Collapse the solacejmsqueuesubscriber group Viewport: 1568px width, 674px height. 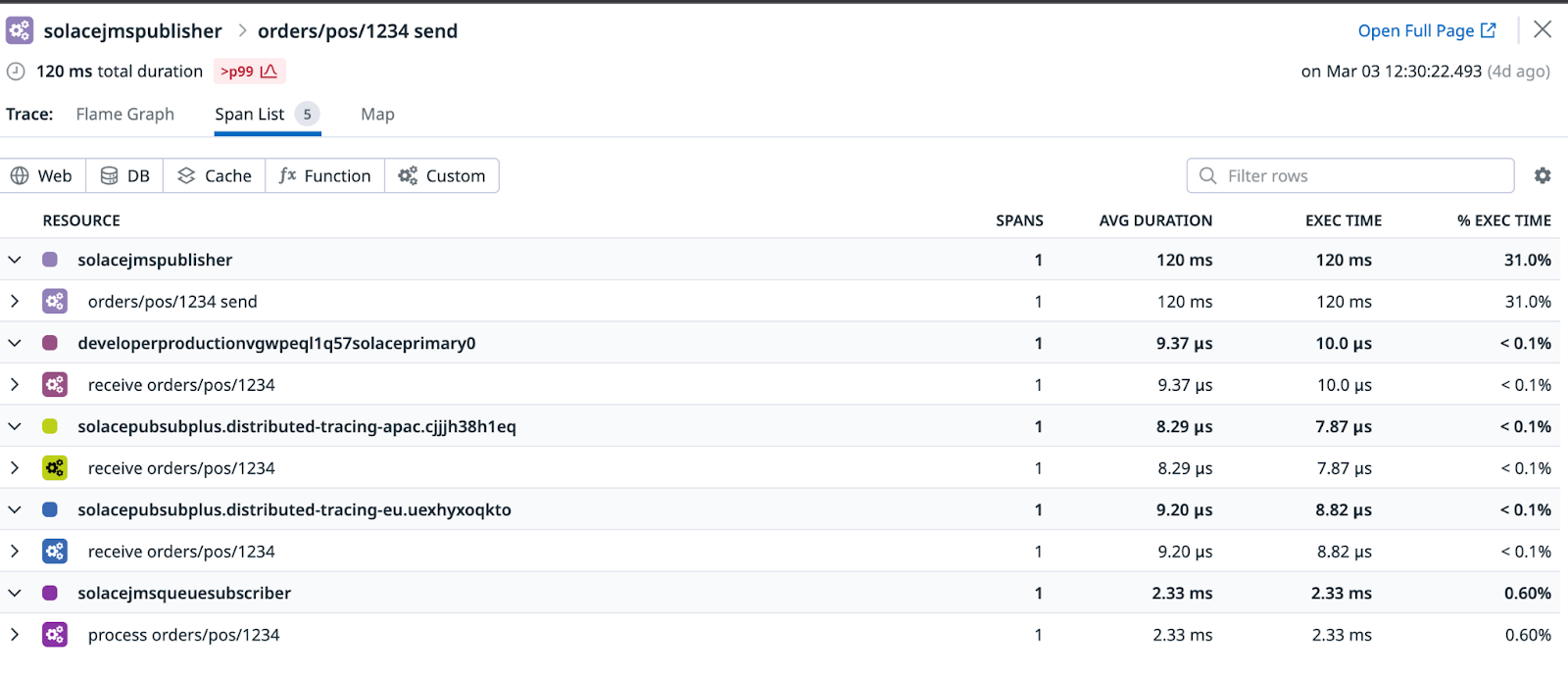tap(15, 593)
